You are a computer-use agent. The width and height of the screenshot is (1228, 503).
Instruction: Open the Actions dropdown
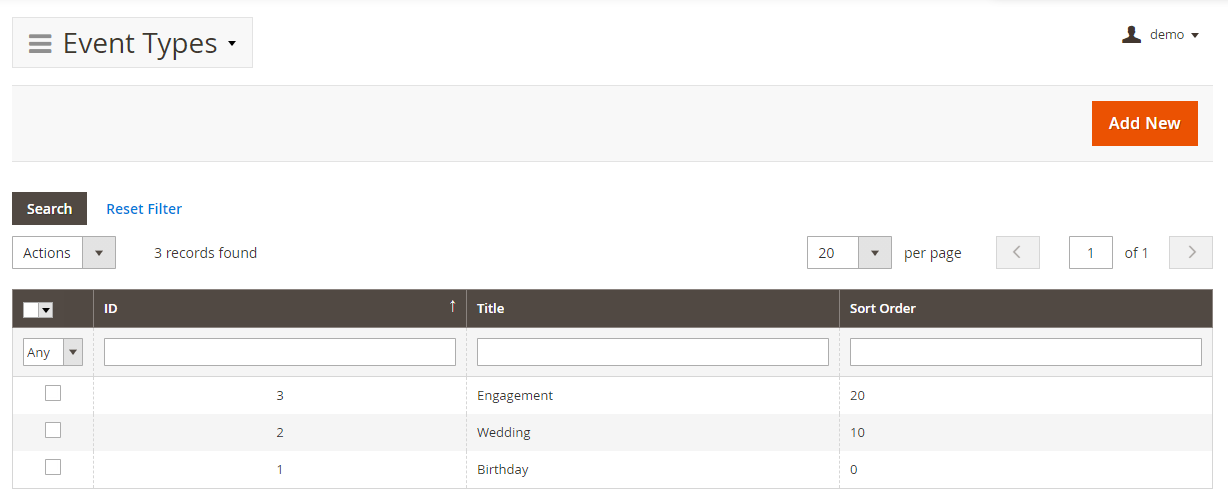click(x=98, y=253)
